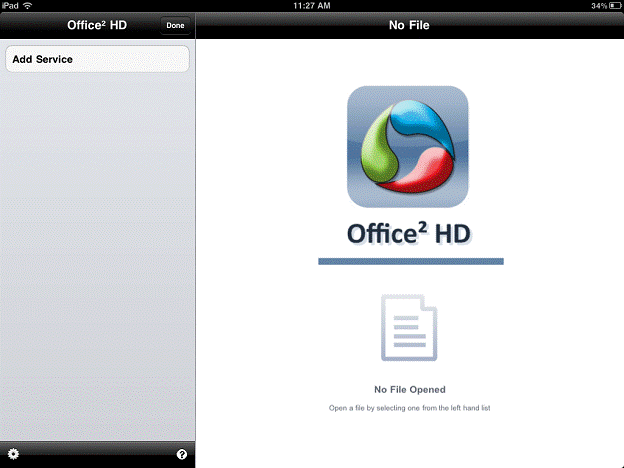Tap the 34% battery percentage
The image size is (624, 468).
[x=599, y=6]
